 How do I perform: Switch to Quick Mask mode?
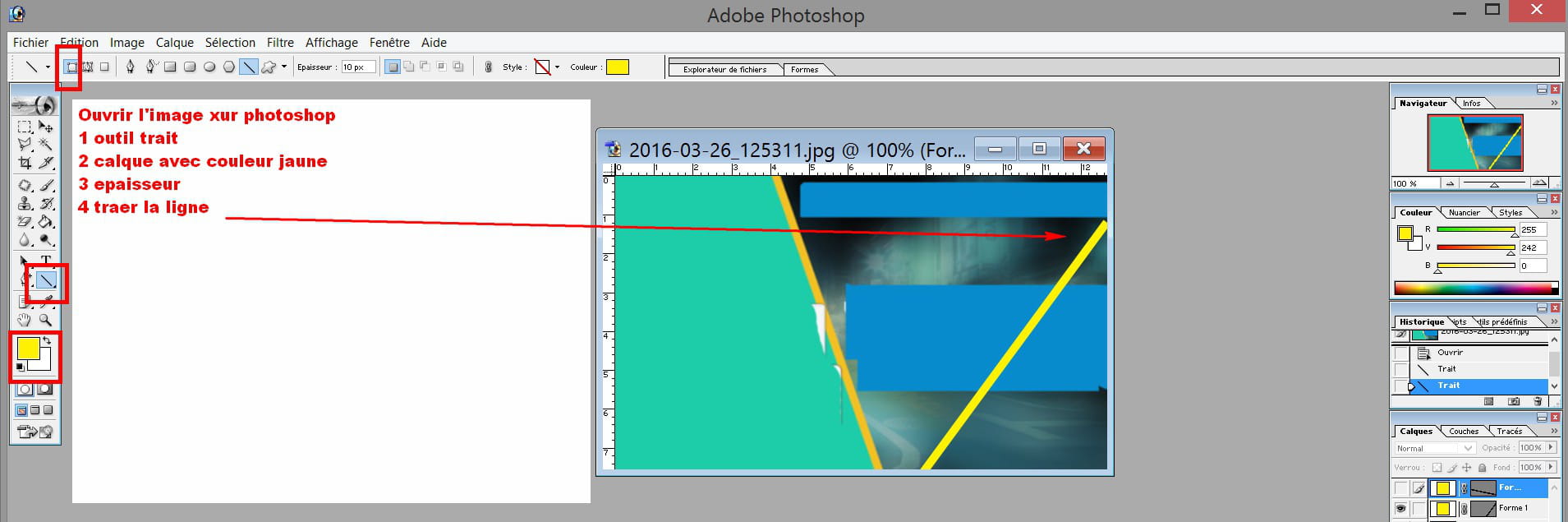point(45,389)
